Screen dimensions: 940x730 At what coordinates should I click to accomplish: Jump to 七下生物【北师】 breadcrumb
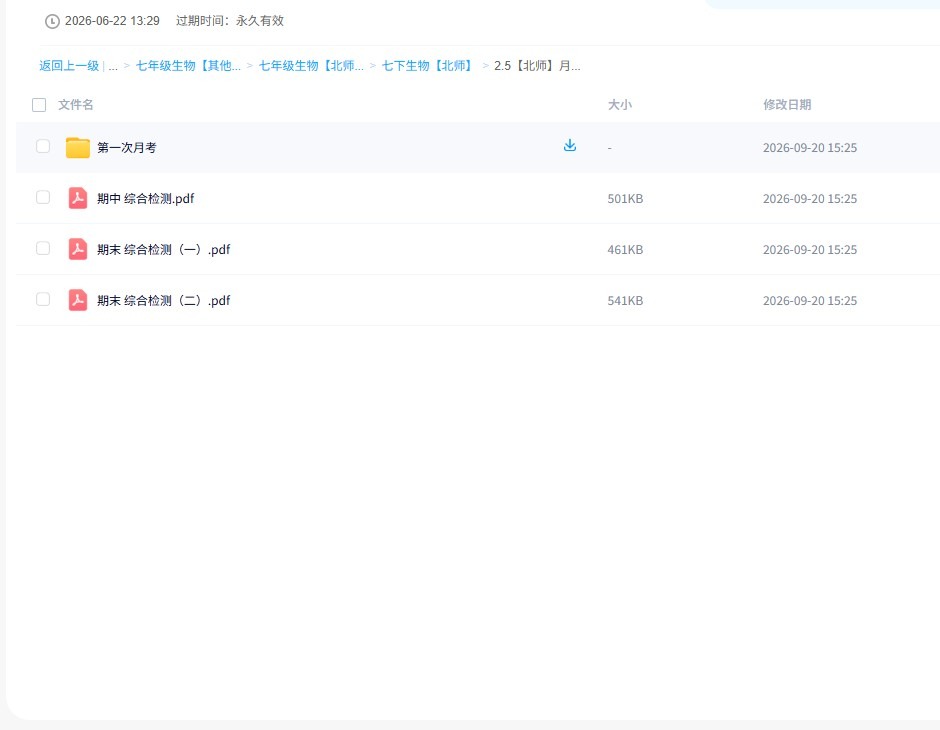(429, 66)
